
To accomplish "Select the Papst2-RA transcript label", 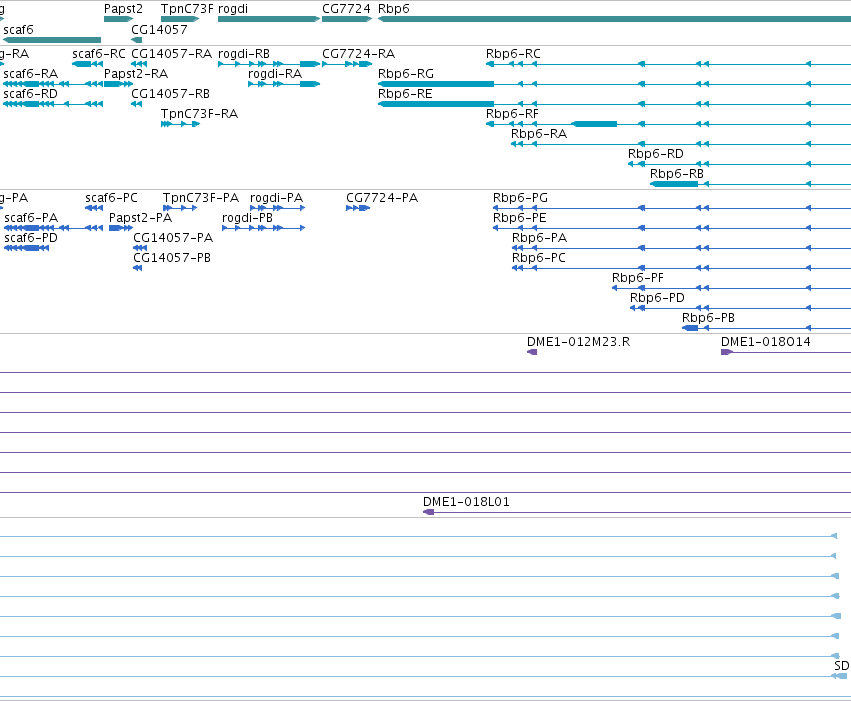I will pyautogui.click(x=136, y=74).
